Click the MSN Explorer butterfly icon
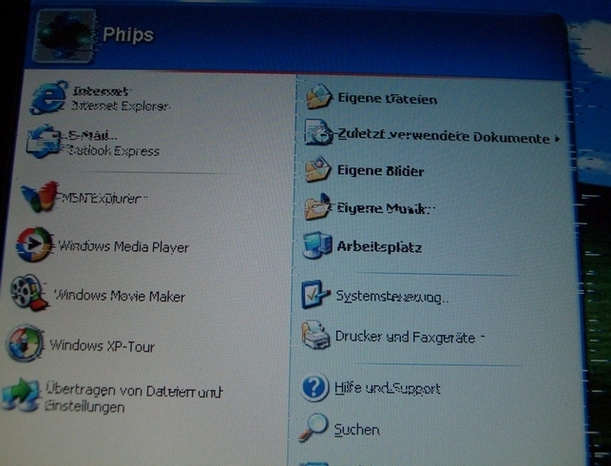This screenshot has height=466, width=611. pos(39,196)
